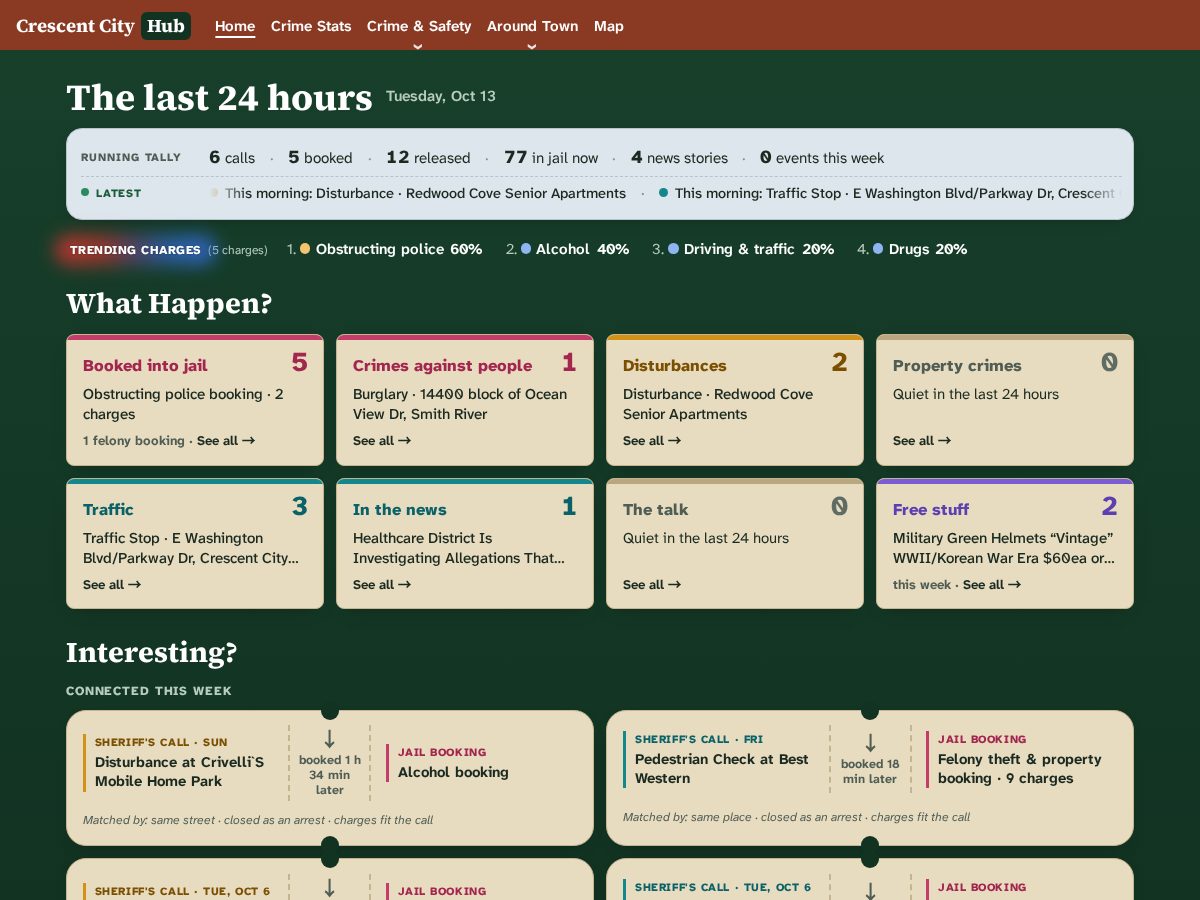Open the Healthcare District news headline
Viewport: 1200px width, 900px height.
[x=459, y=548]
